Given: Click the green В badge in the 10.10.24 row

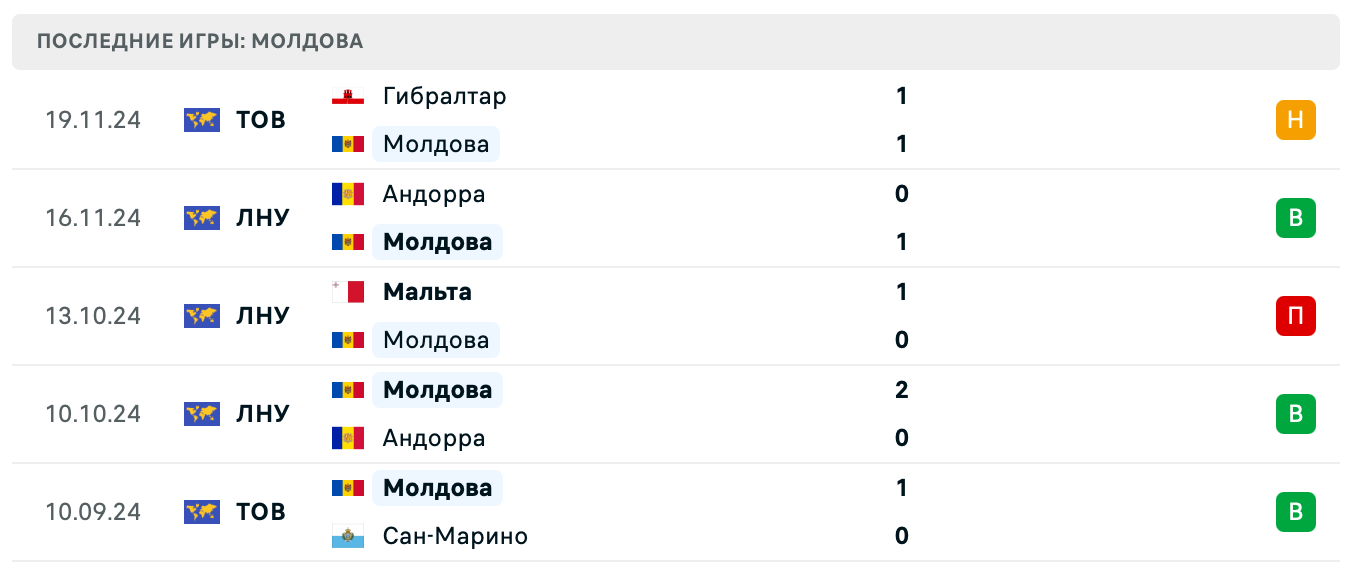Looking at the screenshot, I should point(1296,413).
